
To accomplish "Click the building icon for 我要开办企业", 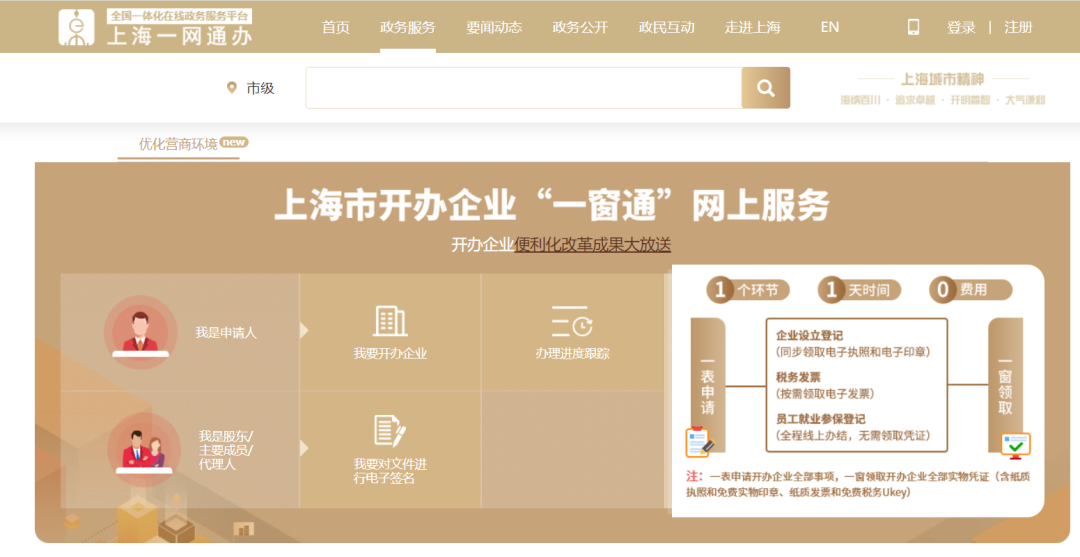I will 390,321.
